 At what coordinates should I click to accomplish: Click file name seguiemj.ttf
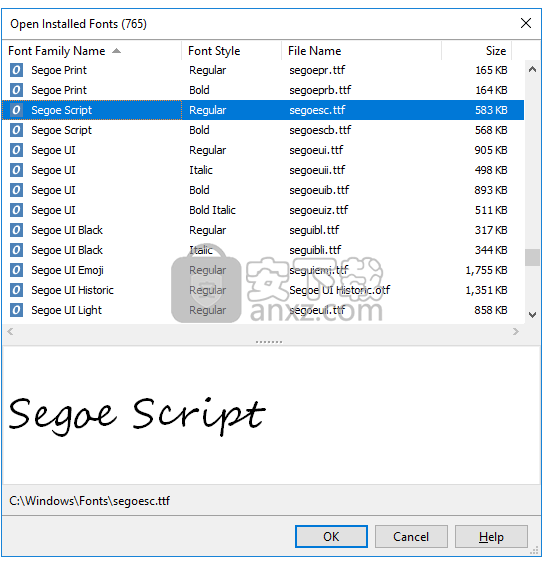319,270
